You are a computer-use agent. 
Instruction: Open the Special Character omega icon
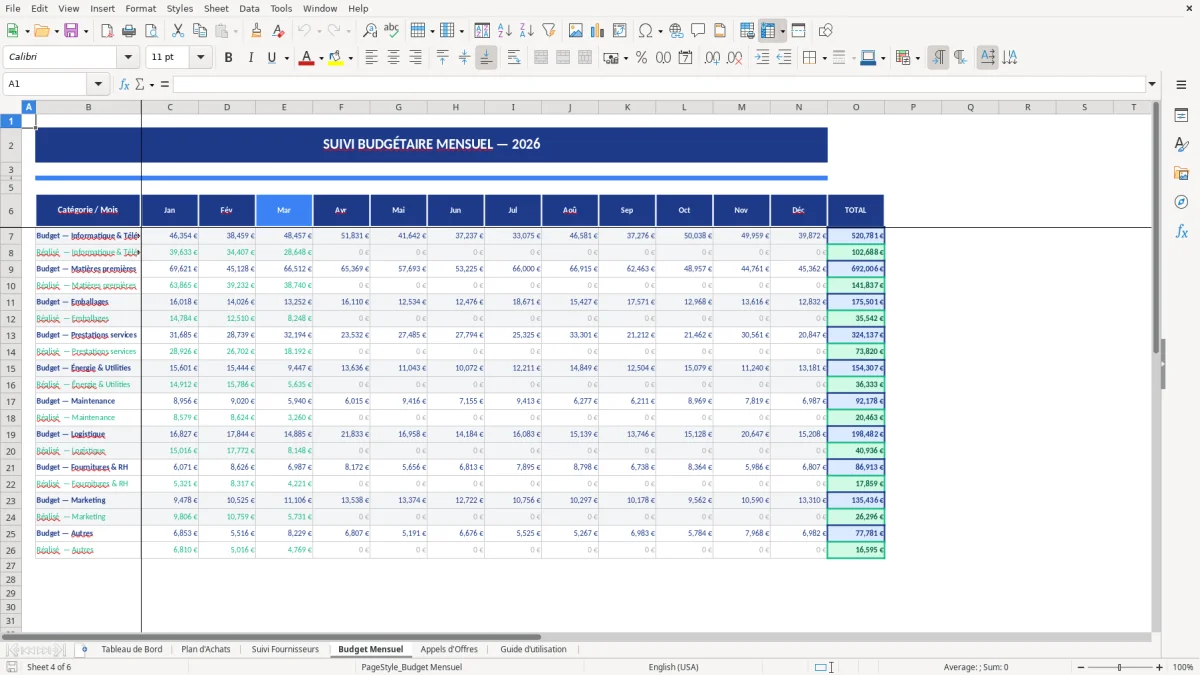tap(645, 31)
